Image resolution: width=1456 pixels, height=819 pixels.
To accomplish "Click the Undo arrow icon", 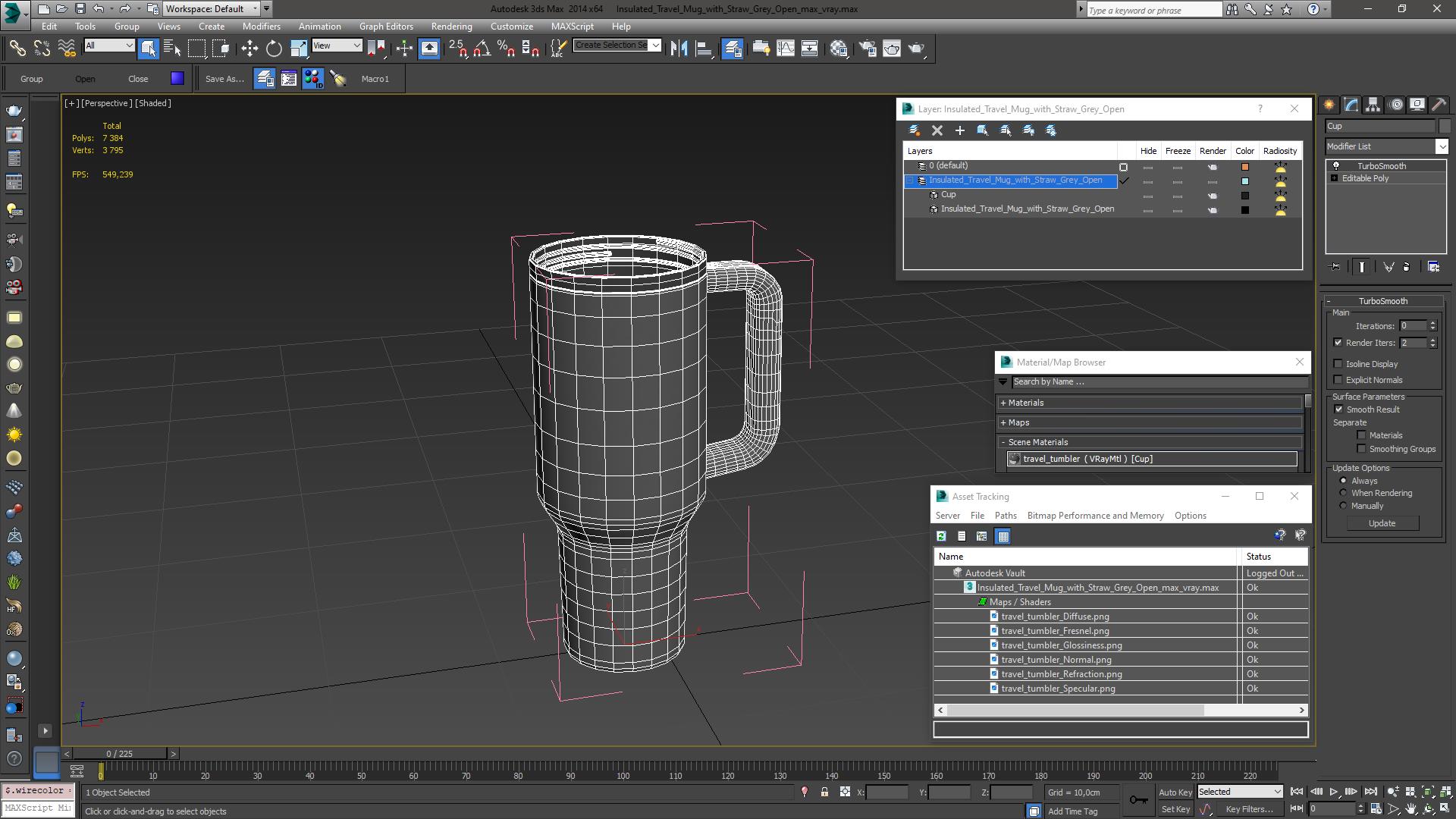I will coord(99,9).
